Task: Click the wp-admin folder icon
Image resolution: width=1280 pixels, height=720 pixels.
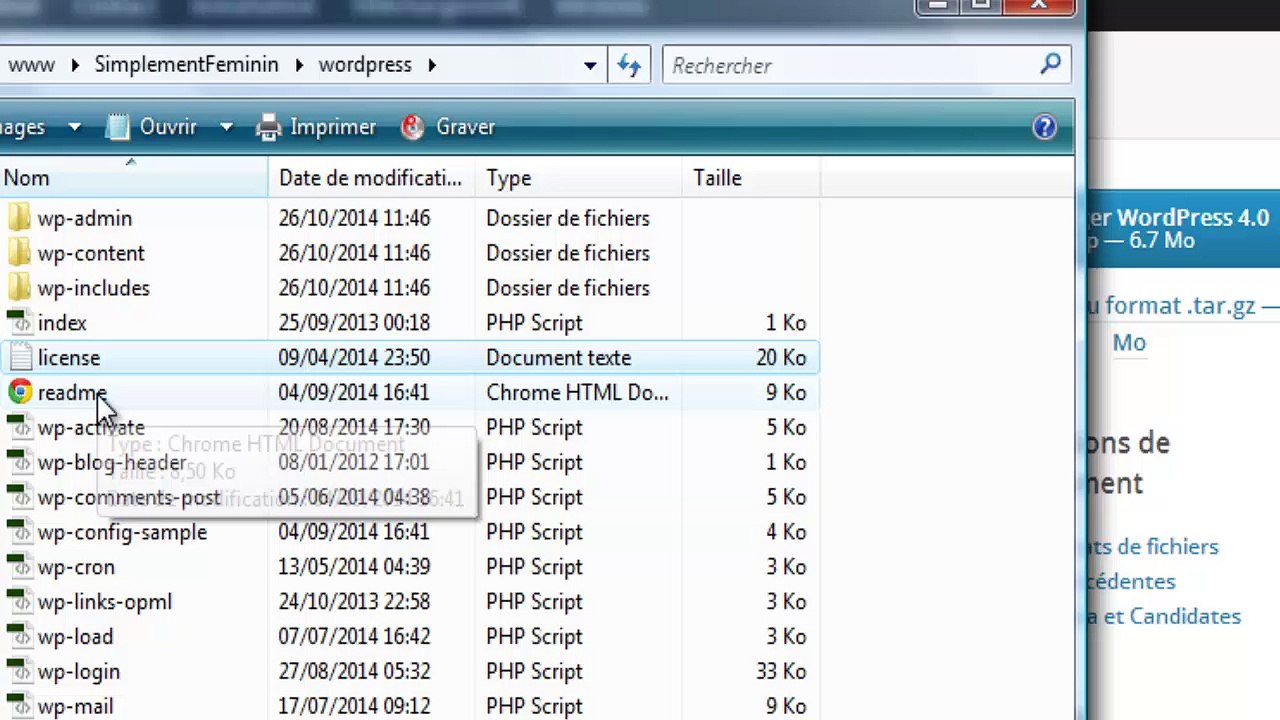Action: coord(19,218)
